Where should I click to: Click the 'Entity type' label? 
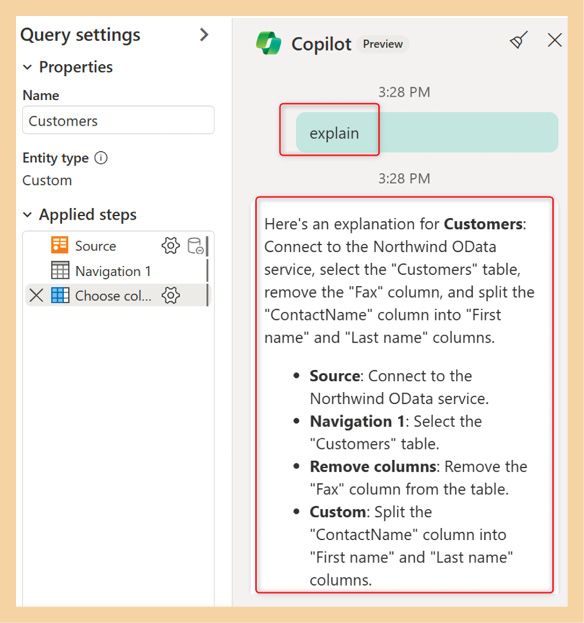(x=56, y=158)
